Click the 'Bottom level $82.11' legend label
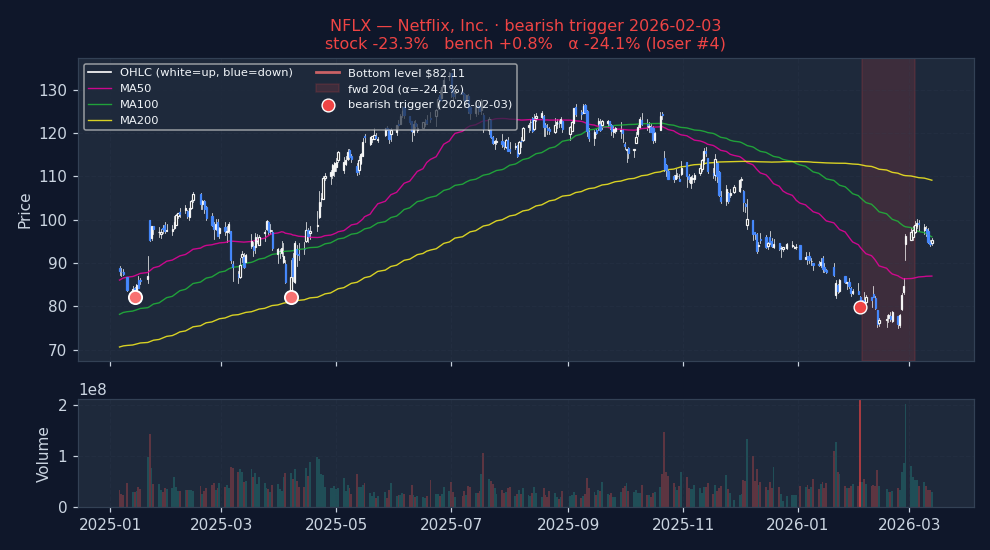The height and width of the screenshot is (550, 990). coord(406,73)
